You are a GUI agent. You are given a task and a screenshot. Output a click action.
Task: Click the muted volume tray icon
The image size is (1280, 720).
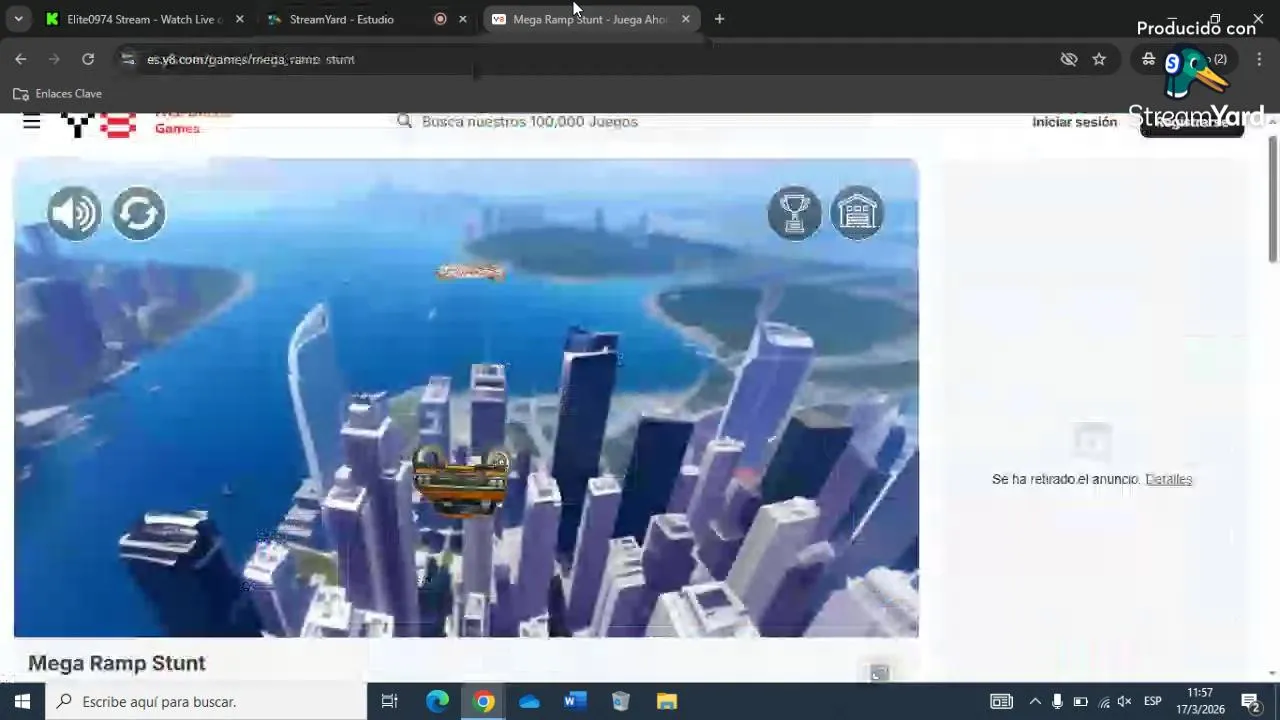pos(1125,701)
